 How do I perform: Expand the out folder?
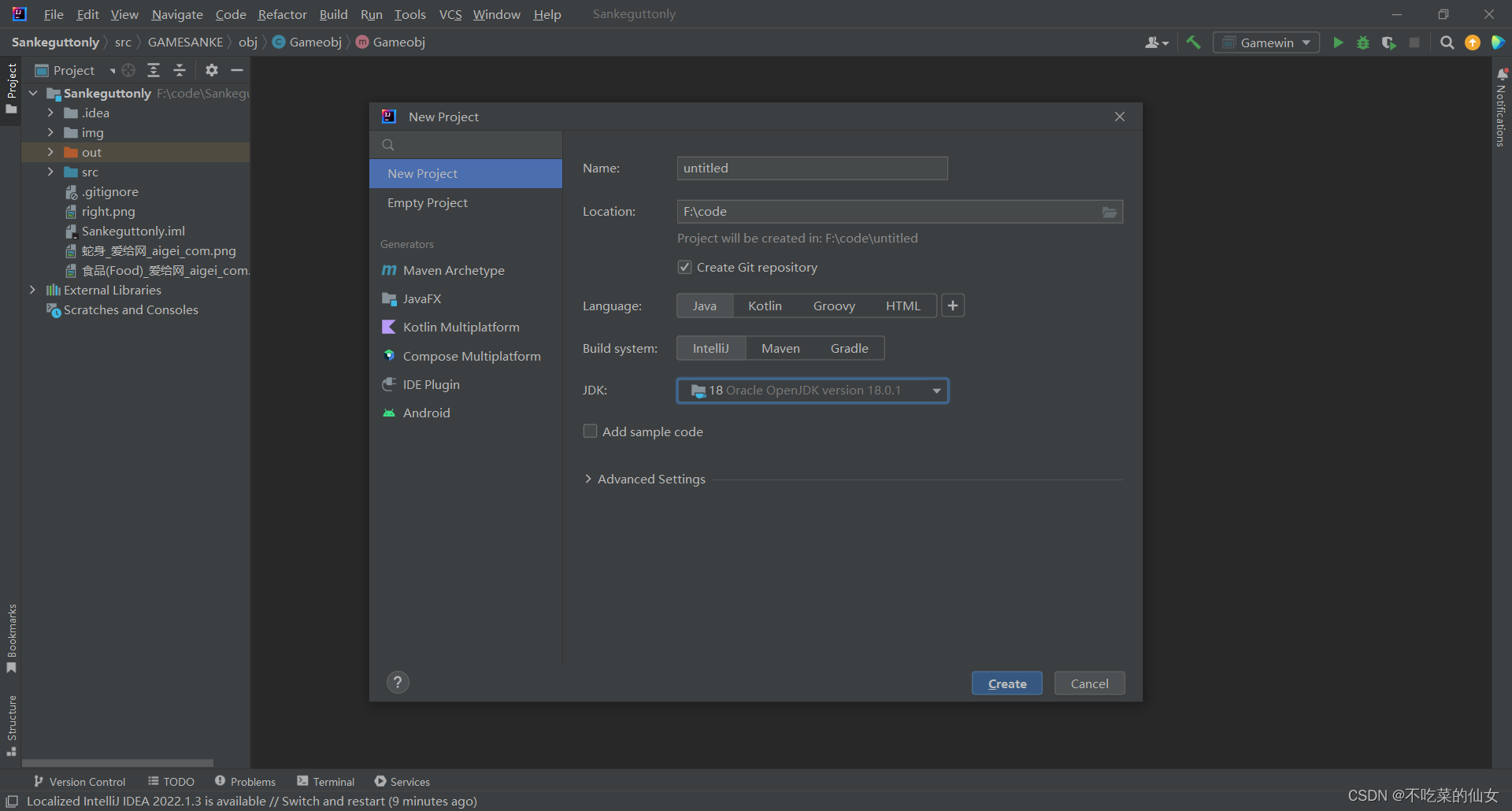(x=50, y=152)
